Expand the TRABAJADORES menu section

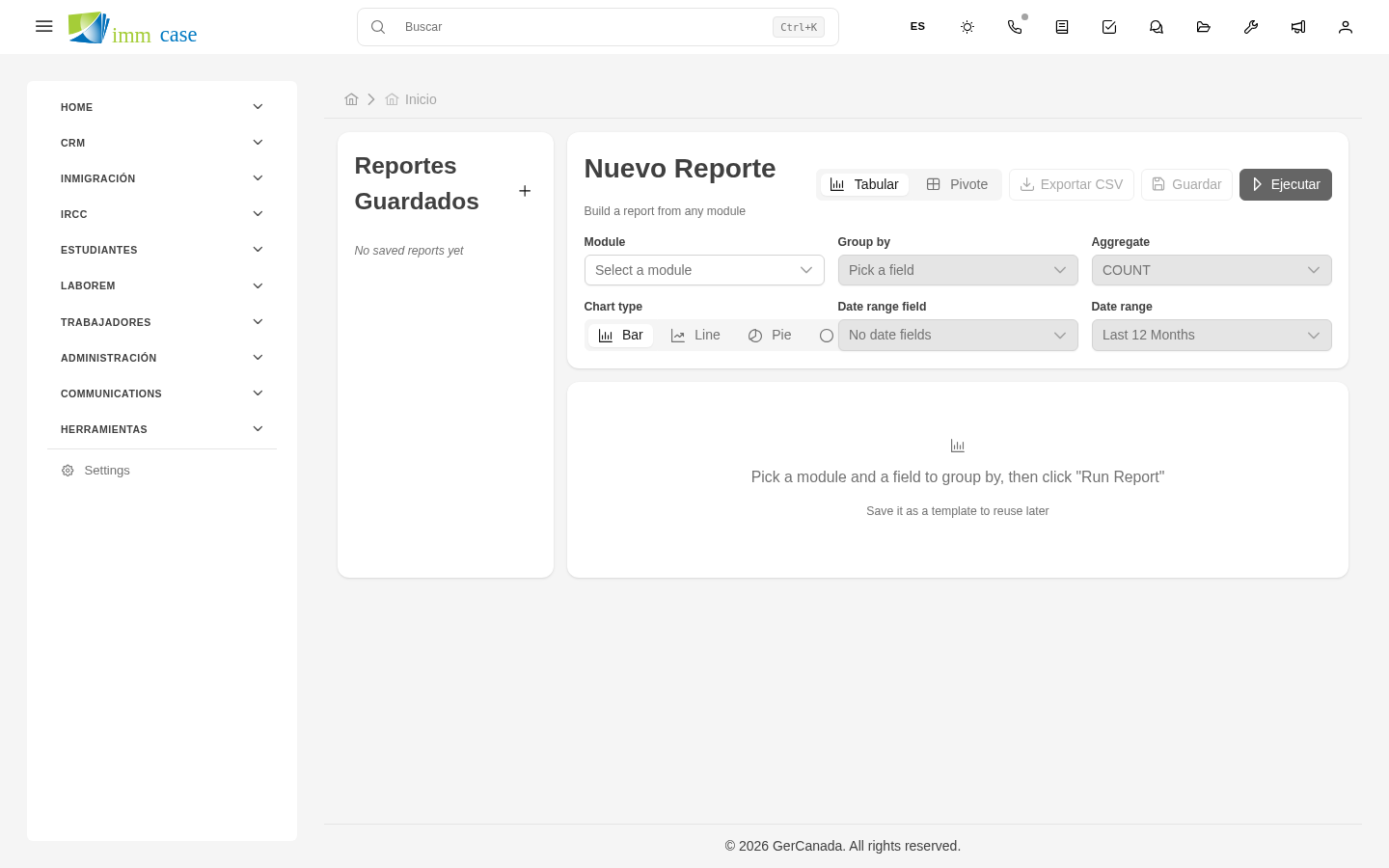point(162,322)
